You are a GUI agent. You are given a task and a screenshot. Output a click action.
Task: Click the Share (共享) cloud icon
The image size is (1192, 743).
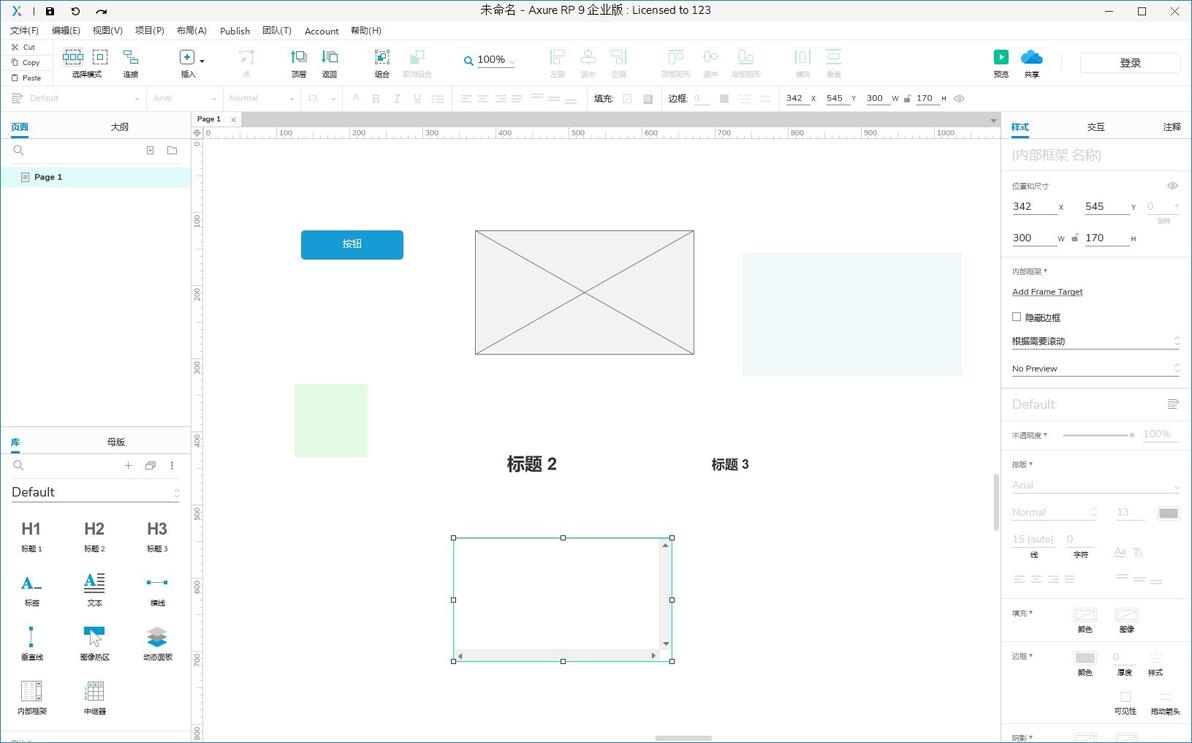[x=1032, y=57]
